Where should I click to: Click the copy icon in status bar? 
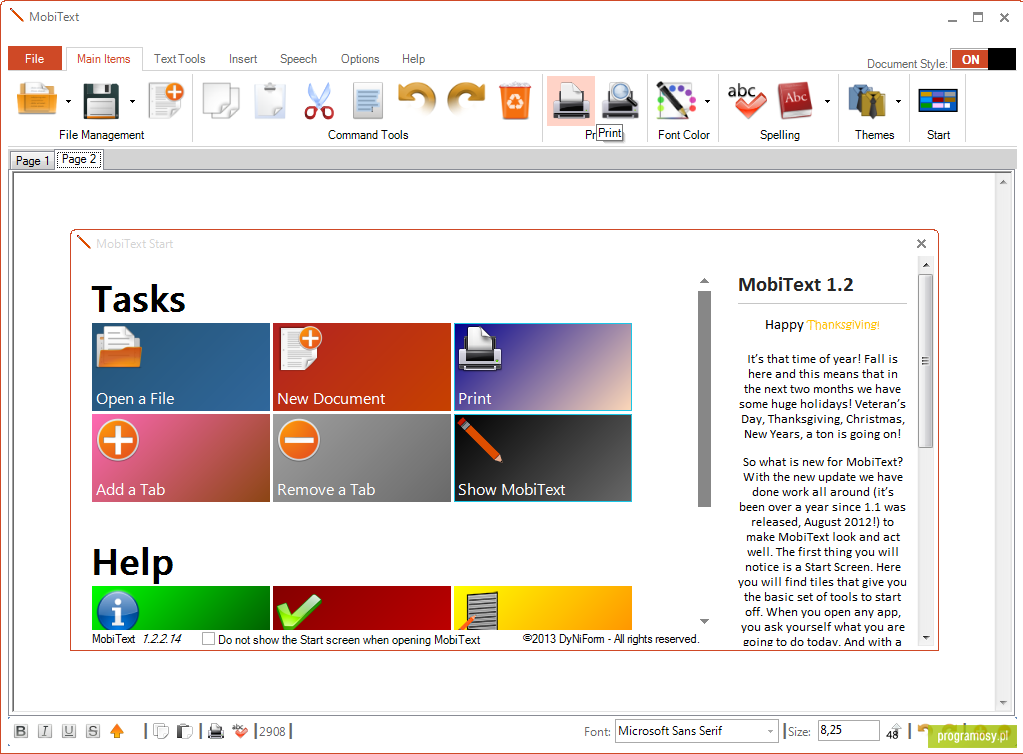click(160, 731)
